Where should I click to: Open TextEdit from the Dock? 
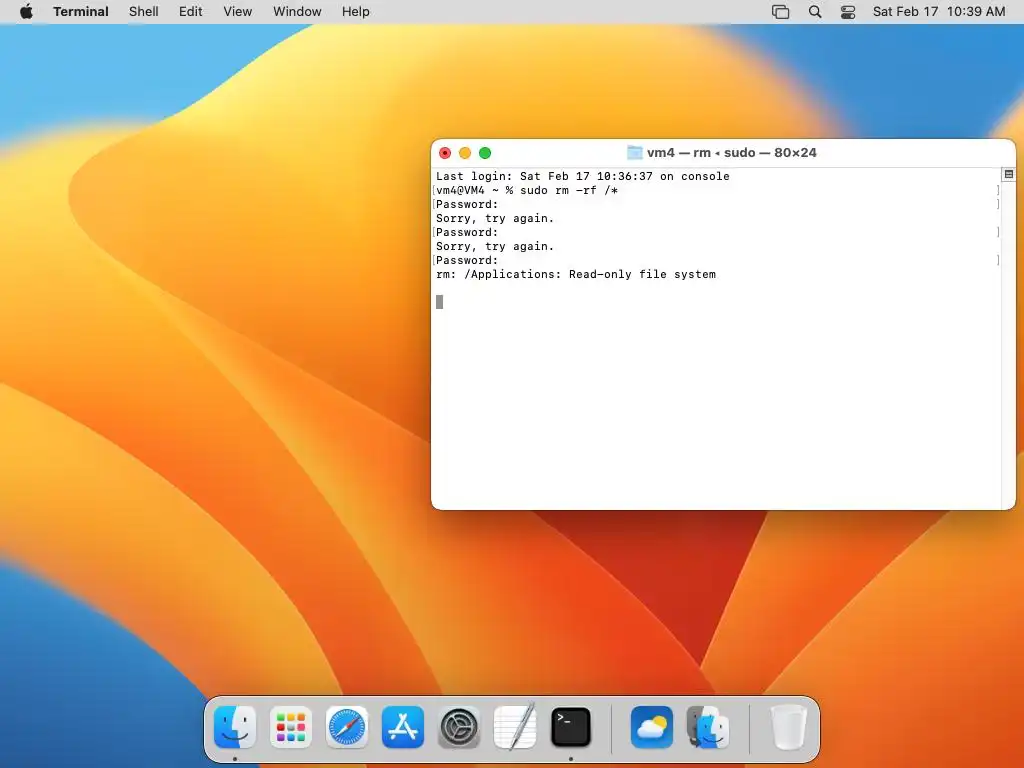515,727
